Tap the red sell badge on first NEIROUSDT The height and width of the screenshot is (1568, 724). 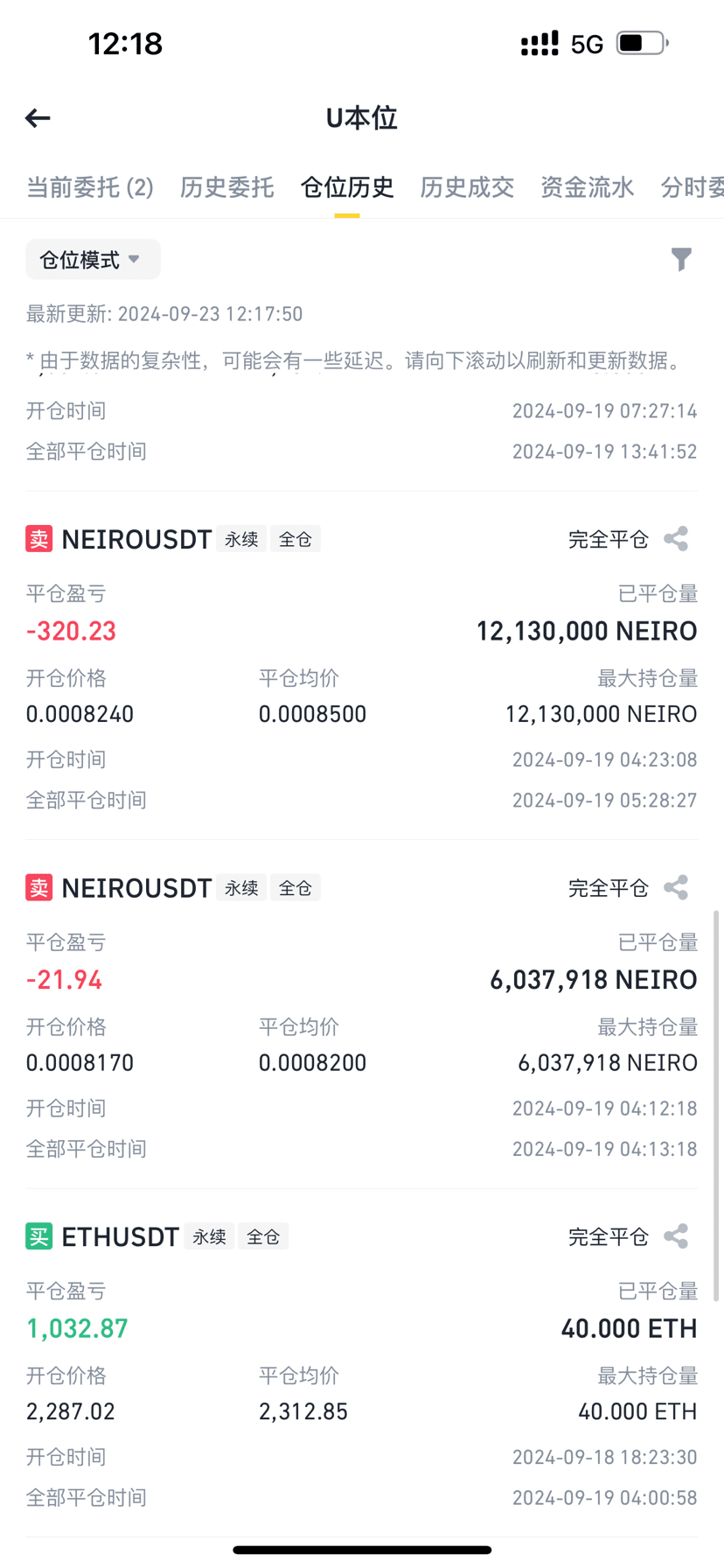pyautogui.click(x=39, y=539)
